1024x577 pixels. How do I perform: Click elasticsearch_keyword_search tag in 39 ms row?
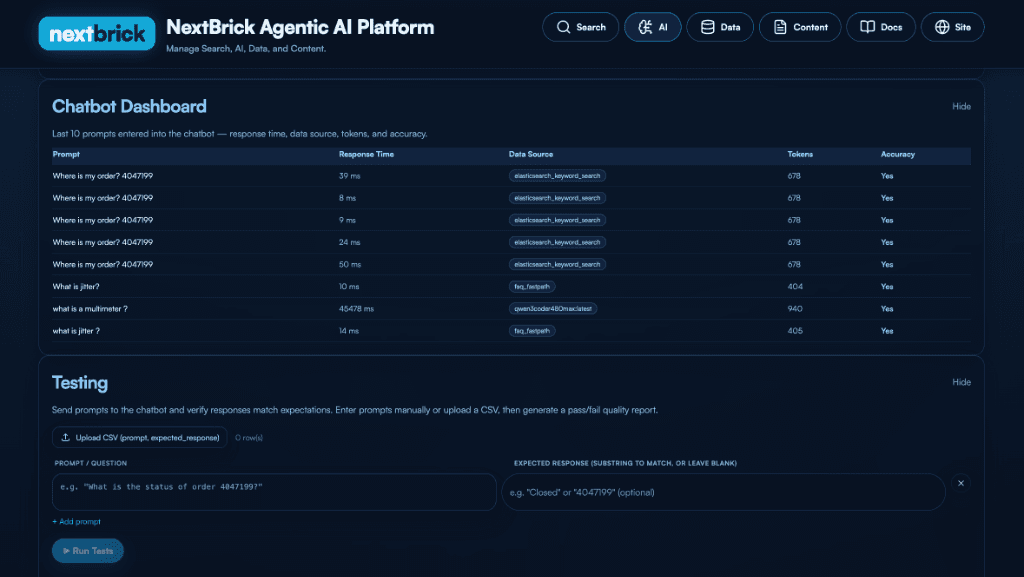click(x=557, y=176)
